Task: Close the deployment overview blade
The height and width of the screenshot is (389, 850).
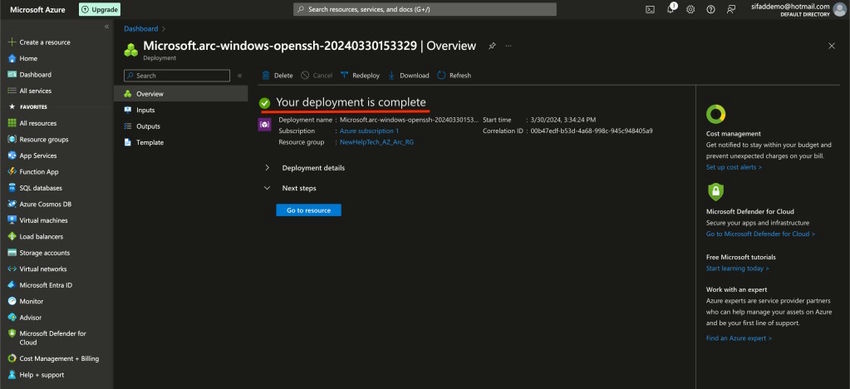Action: pos(832,46)
